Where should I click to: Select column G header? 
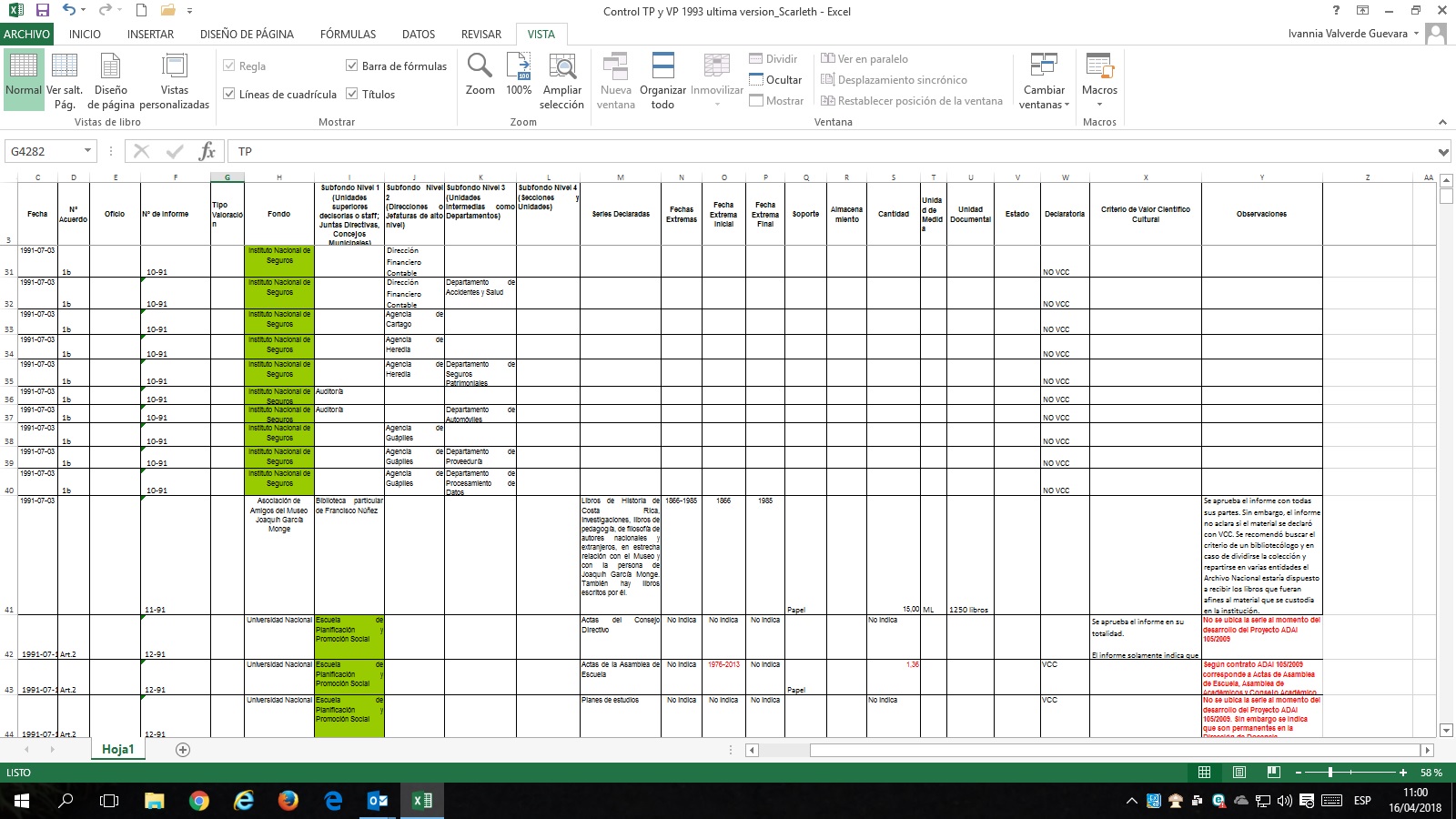point(227,177)
